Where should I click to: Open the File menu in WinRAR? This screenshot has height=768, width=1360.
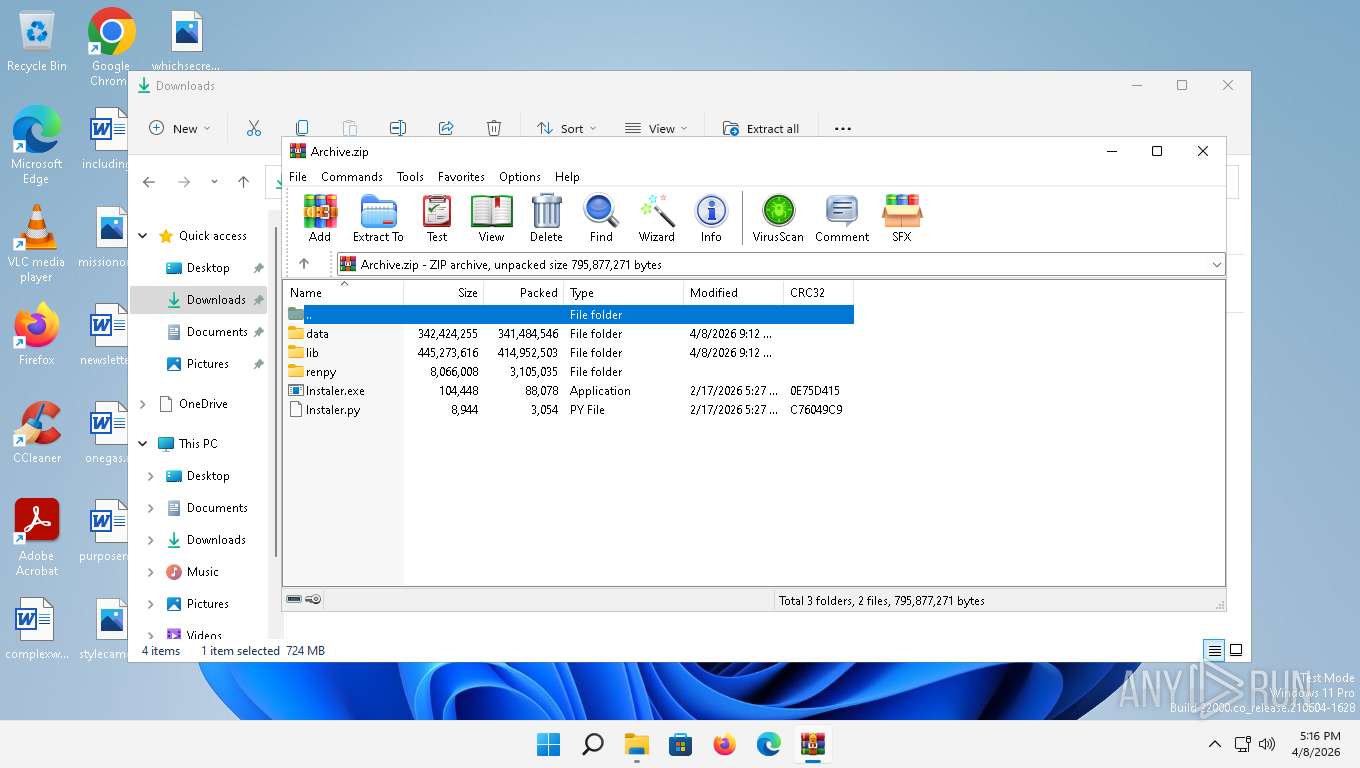pyautogui.click(x=298, y=177)
